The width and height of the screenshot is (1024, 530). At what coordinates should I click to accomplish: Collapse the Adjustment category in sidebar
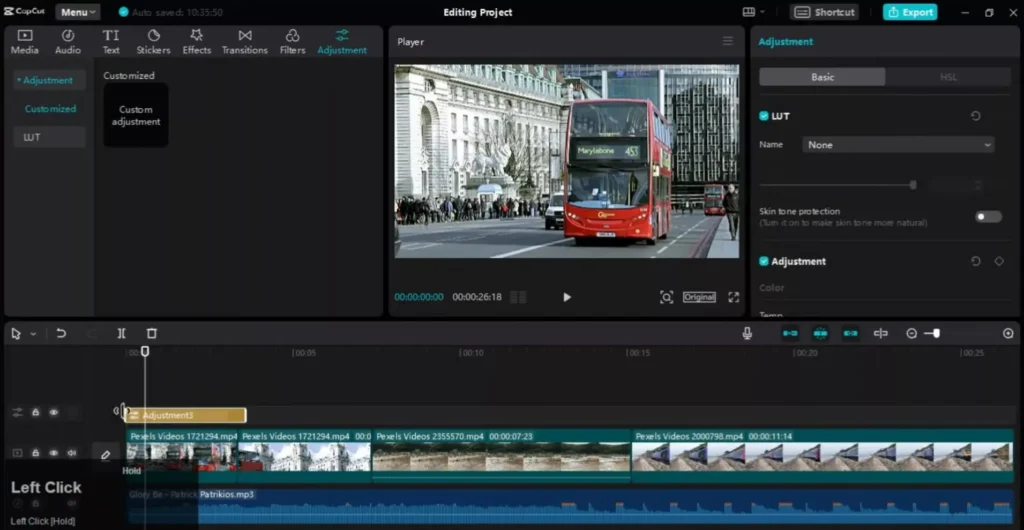point(47,80)
